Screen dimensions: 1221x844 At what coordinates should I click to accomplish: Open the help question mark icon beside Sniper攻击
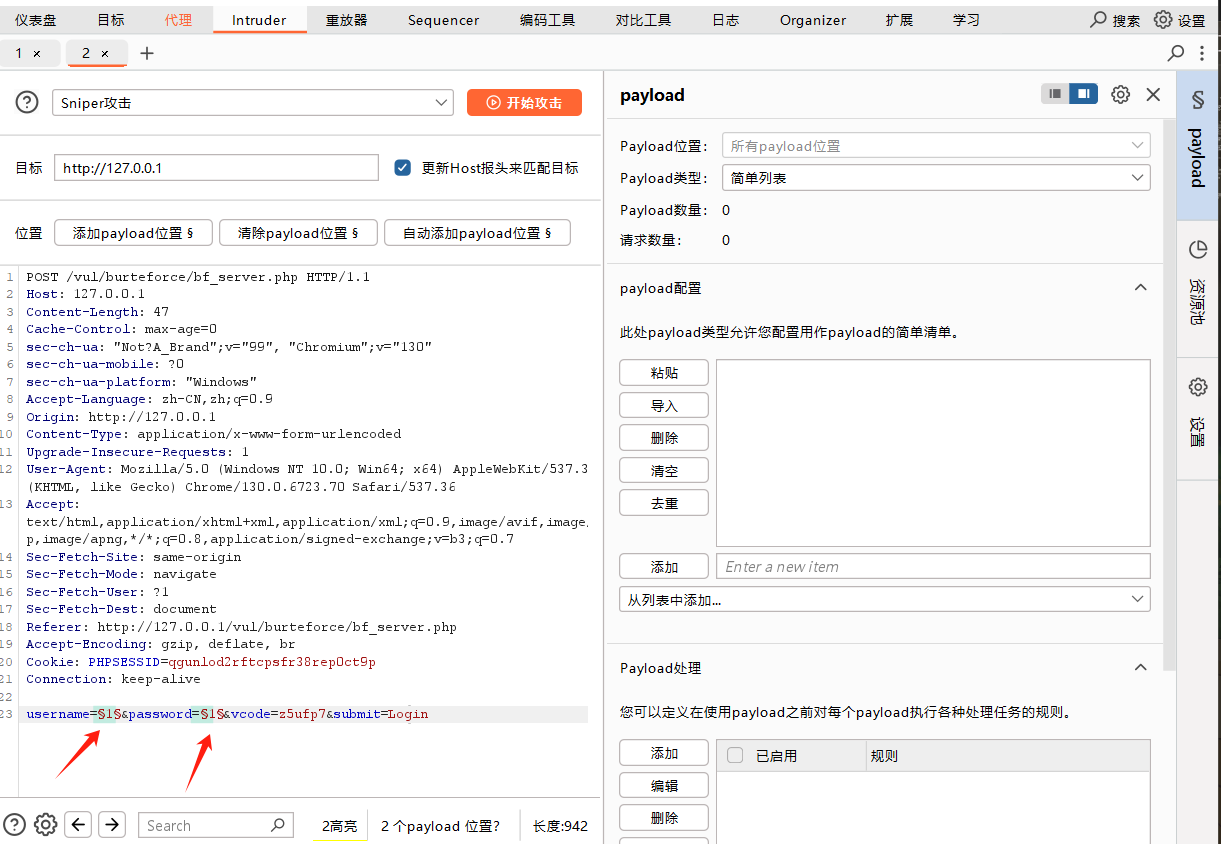[27, 102]
